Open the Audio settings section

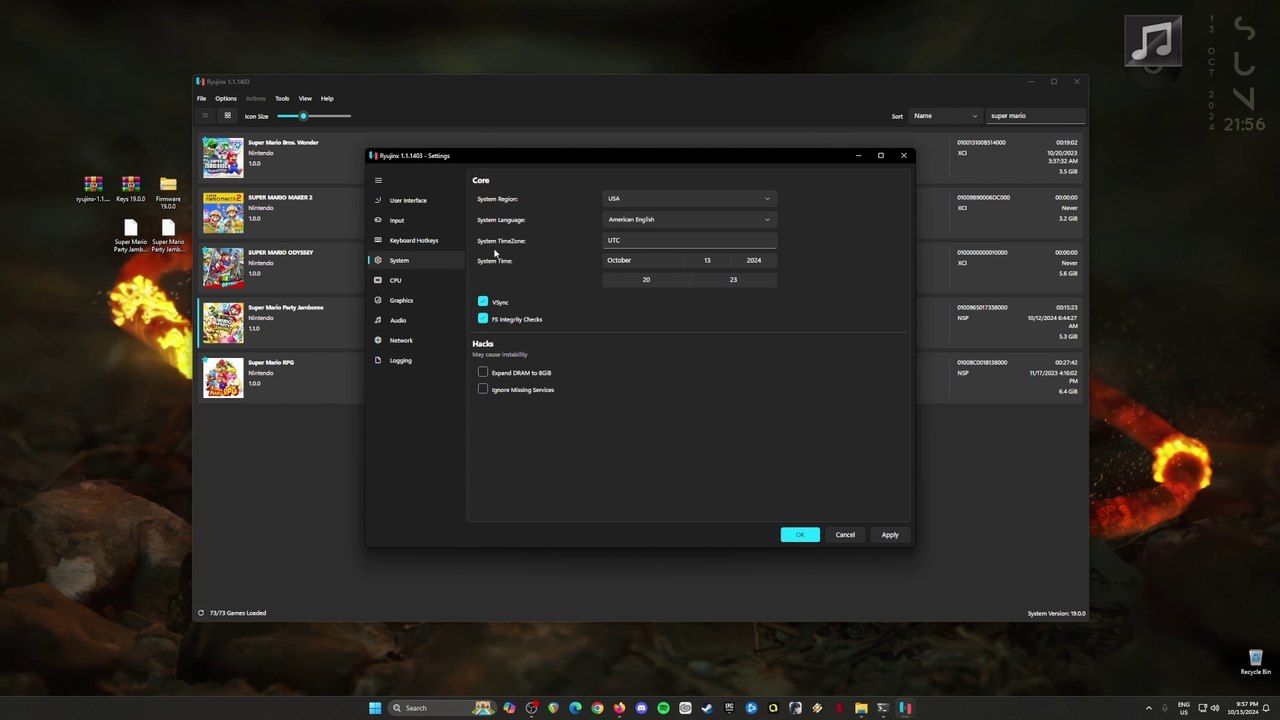pyautogui.click(x=398, y=320)
